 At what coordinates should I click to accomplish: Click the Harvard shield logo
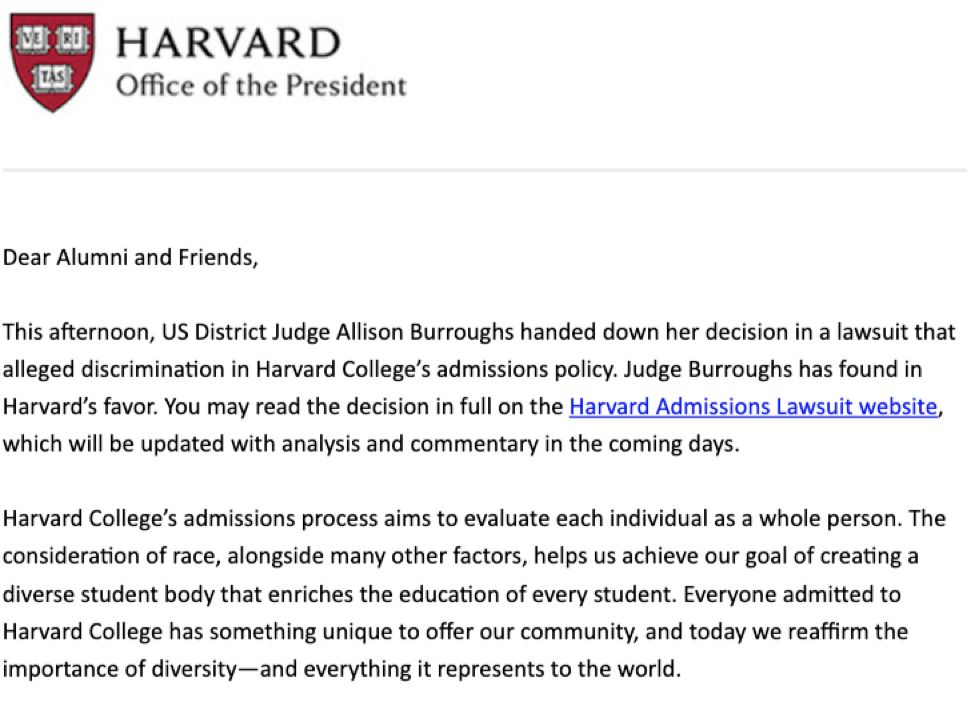click(52, 62)
